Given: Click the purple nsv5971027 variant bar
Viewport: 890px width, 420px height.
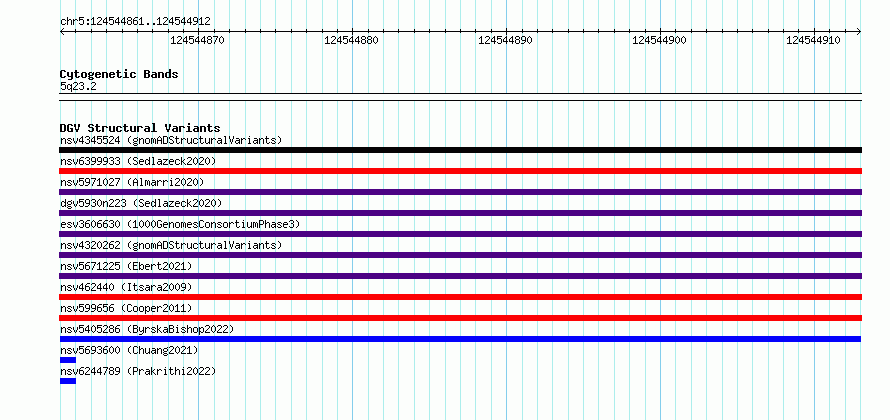Looking at the screenshot, I should [x=460, y=192].
